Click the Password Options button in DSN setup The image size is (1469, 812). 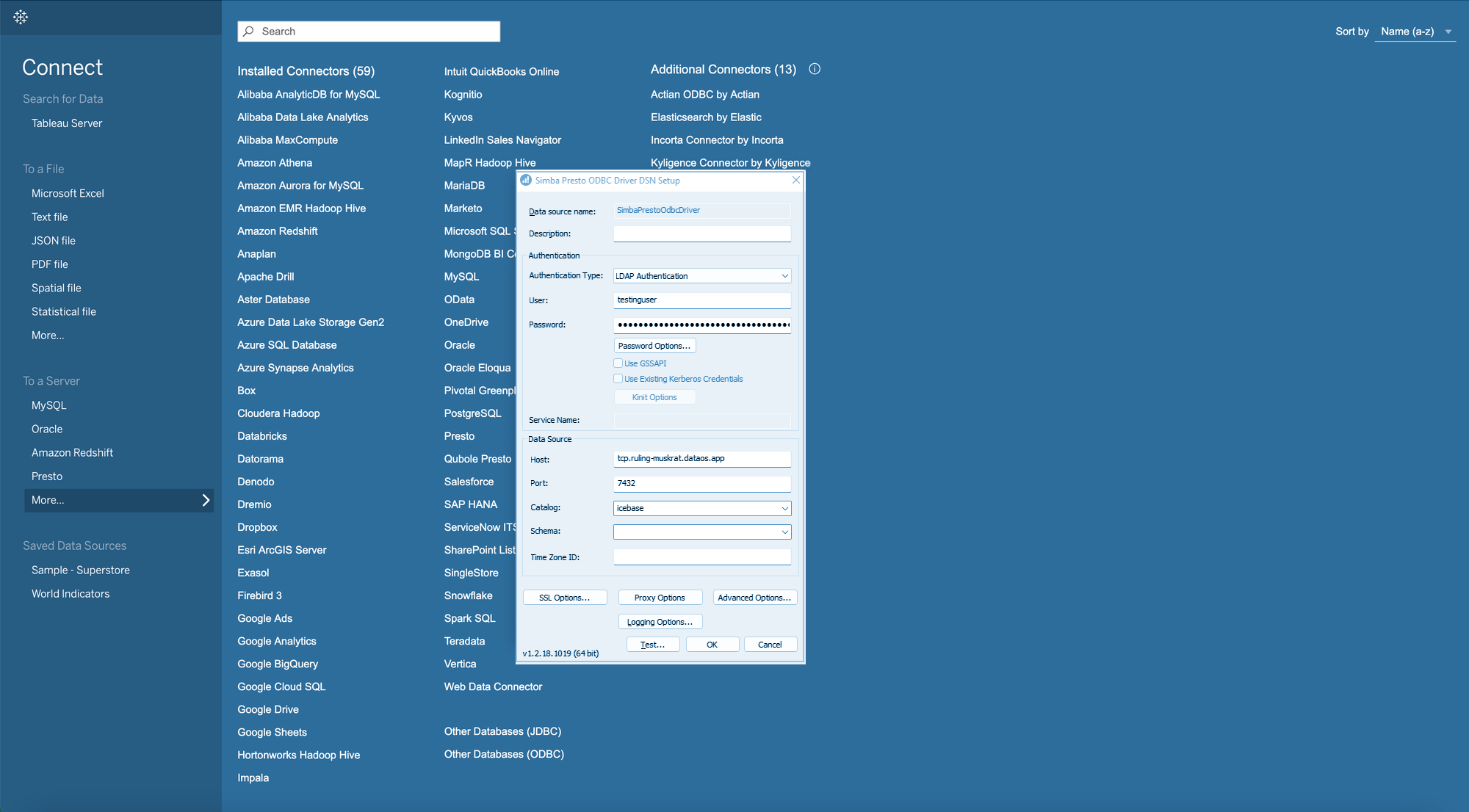[654, 346]
